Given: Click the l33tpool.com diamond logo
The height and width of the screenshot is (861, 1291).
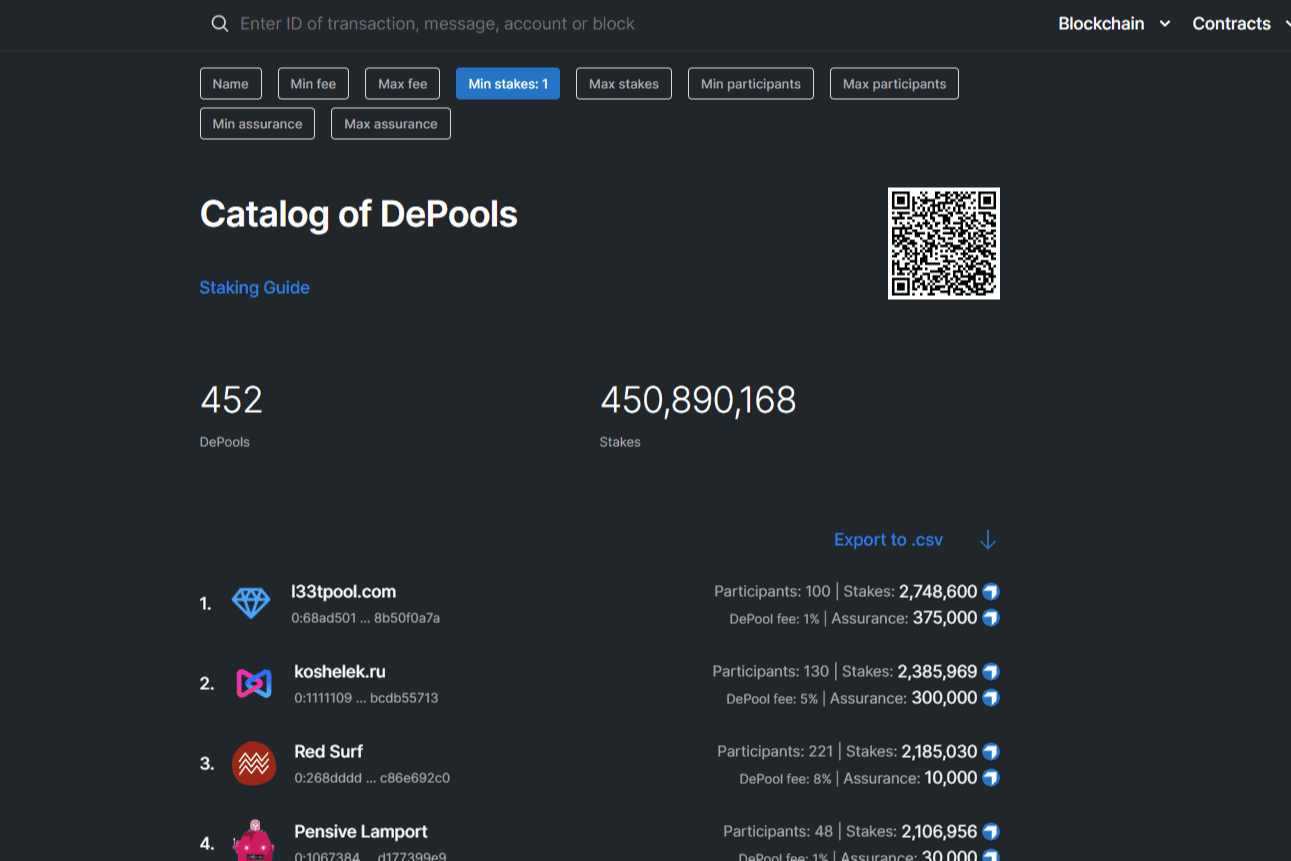Looking at the screenshot, I should [253, 603].
